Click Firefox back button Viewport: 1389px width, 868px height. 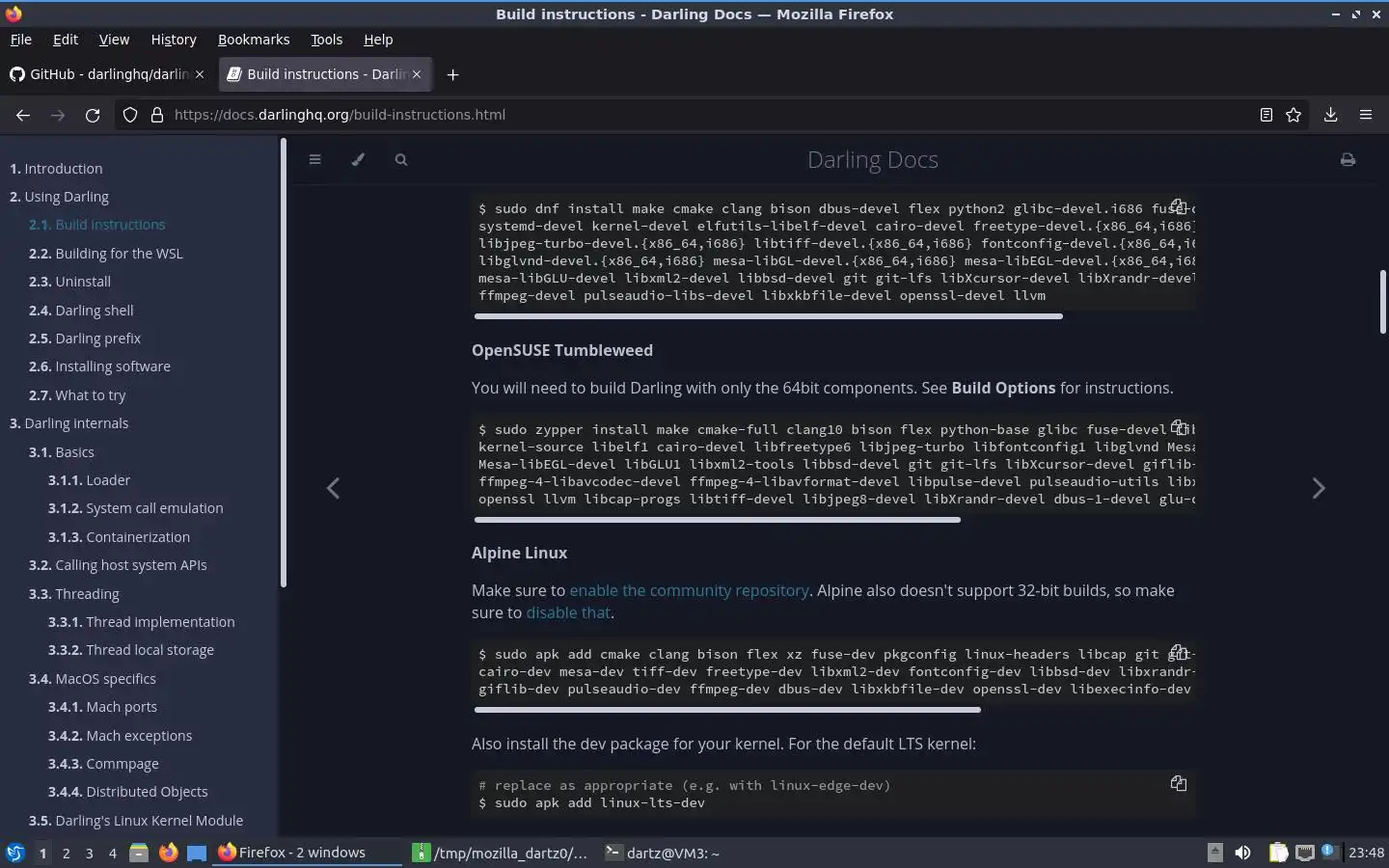[x=23, y=115]
